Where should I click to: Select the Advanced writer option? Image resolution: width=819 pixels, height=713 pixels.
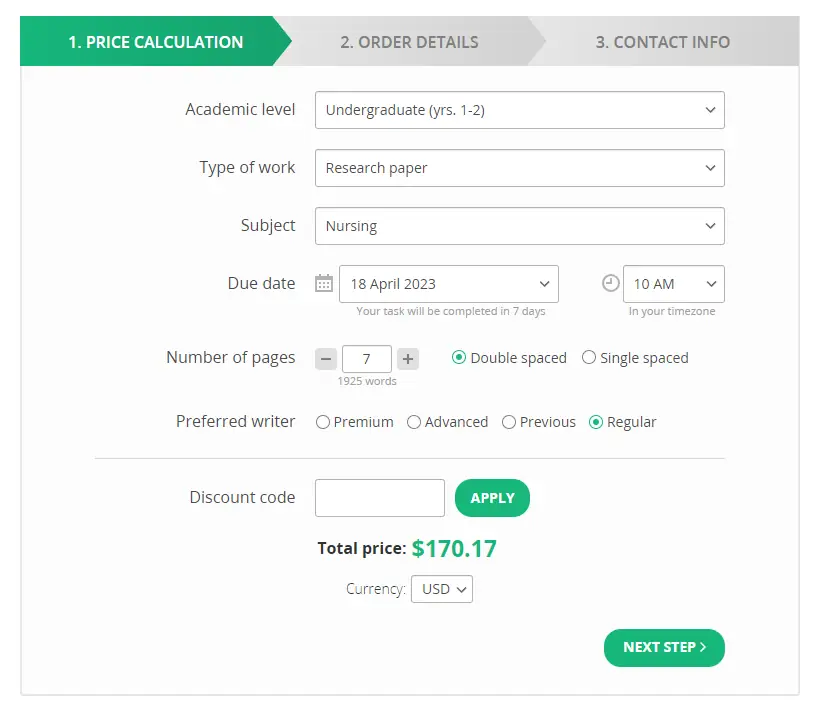pyautogui.click(x=413, y=422)
